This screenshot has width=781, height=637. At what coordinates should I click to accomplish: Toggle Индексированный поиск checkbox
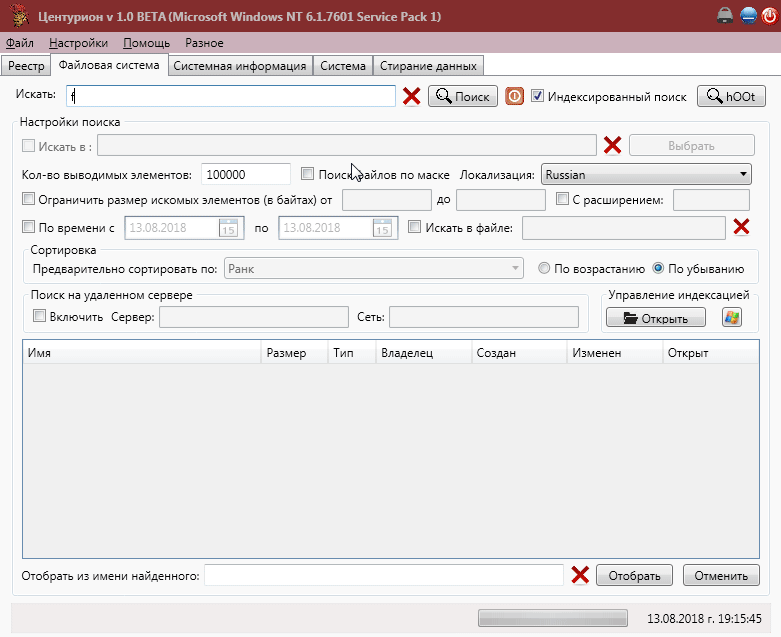537,96
